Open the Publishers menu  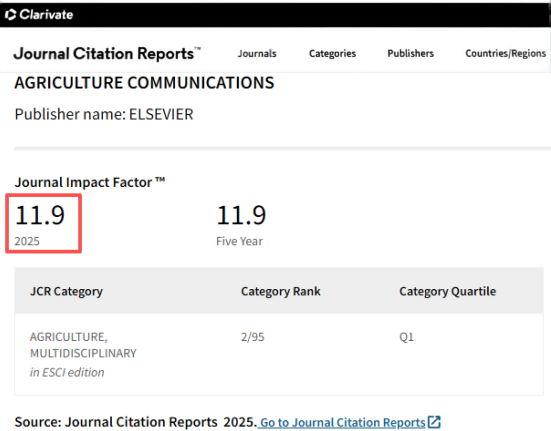click(410, 53)
